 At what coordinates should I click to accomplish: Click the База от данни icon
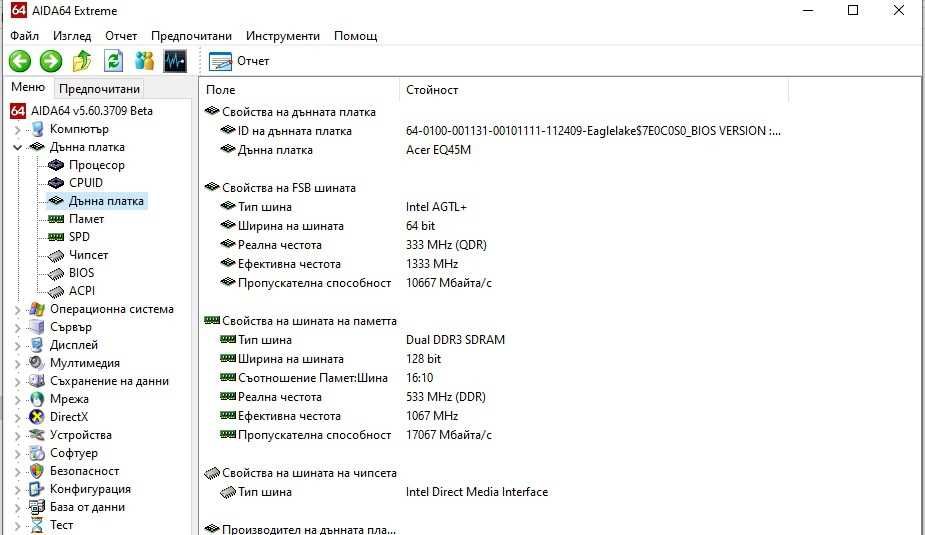pos(37,507)
